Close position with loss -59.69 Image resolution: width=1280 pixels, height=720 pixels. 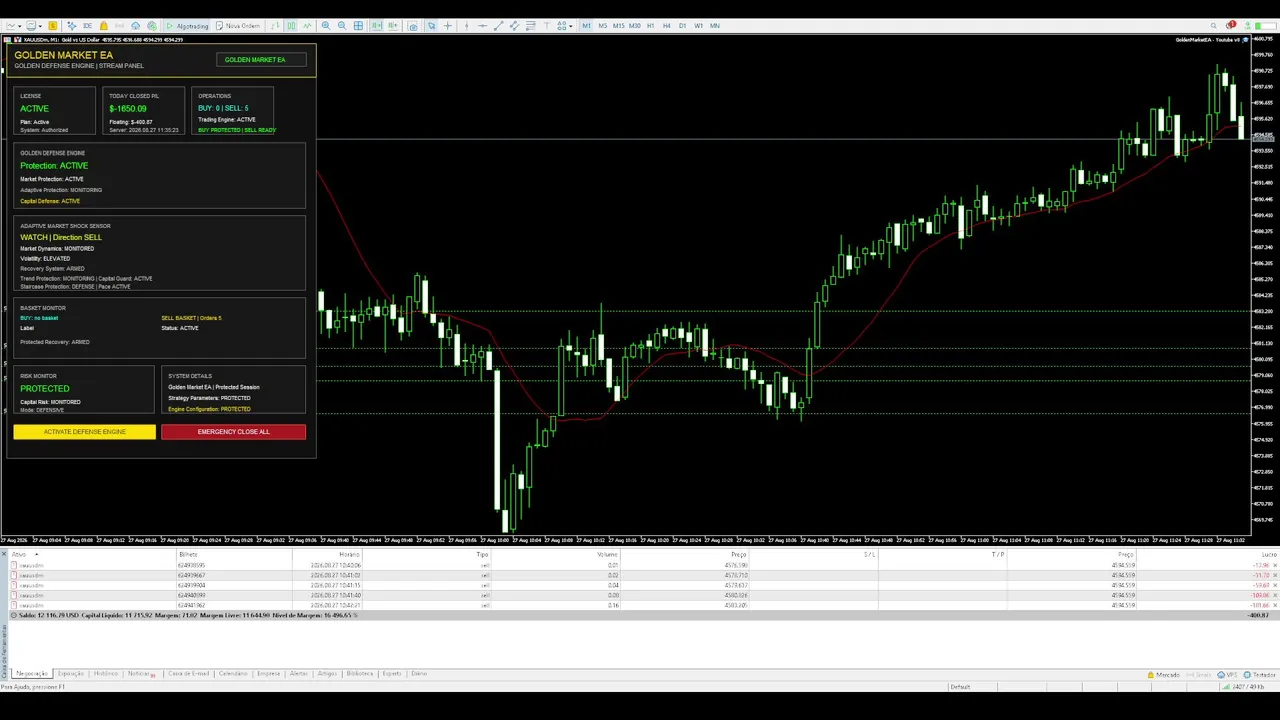[x=1275, y=586]
